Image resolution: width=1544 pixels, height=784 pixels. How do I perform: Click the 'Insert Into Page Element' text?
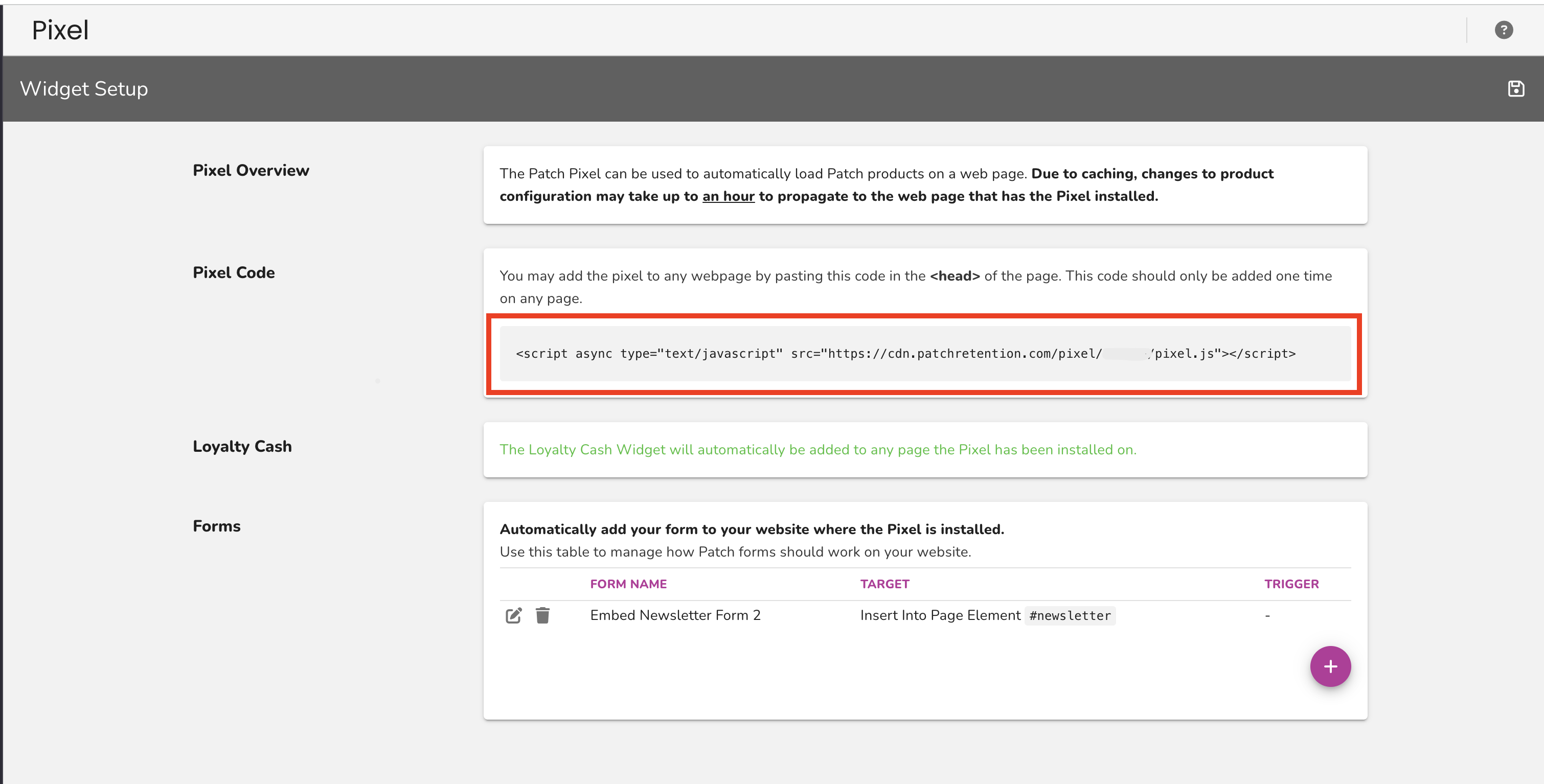[940, 615]
